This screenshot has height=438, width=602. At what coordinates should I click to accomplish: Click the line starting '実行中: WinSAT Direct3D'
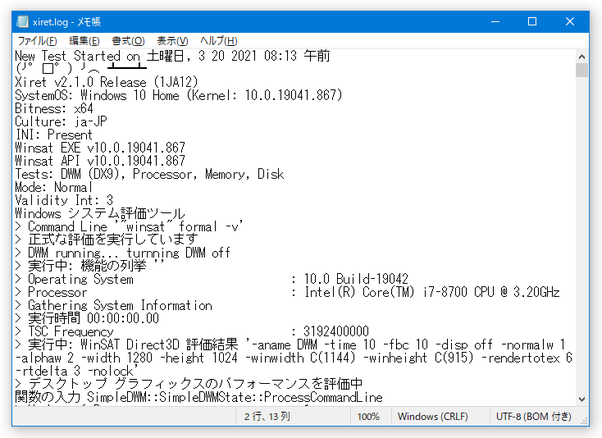point(291,345)
